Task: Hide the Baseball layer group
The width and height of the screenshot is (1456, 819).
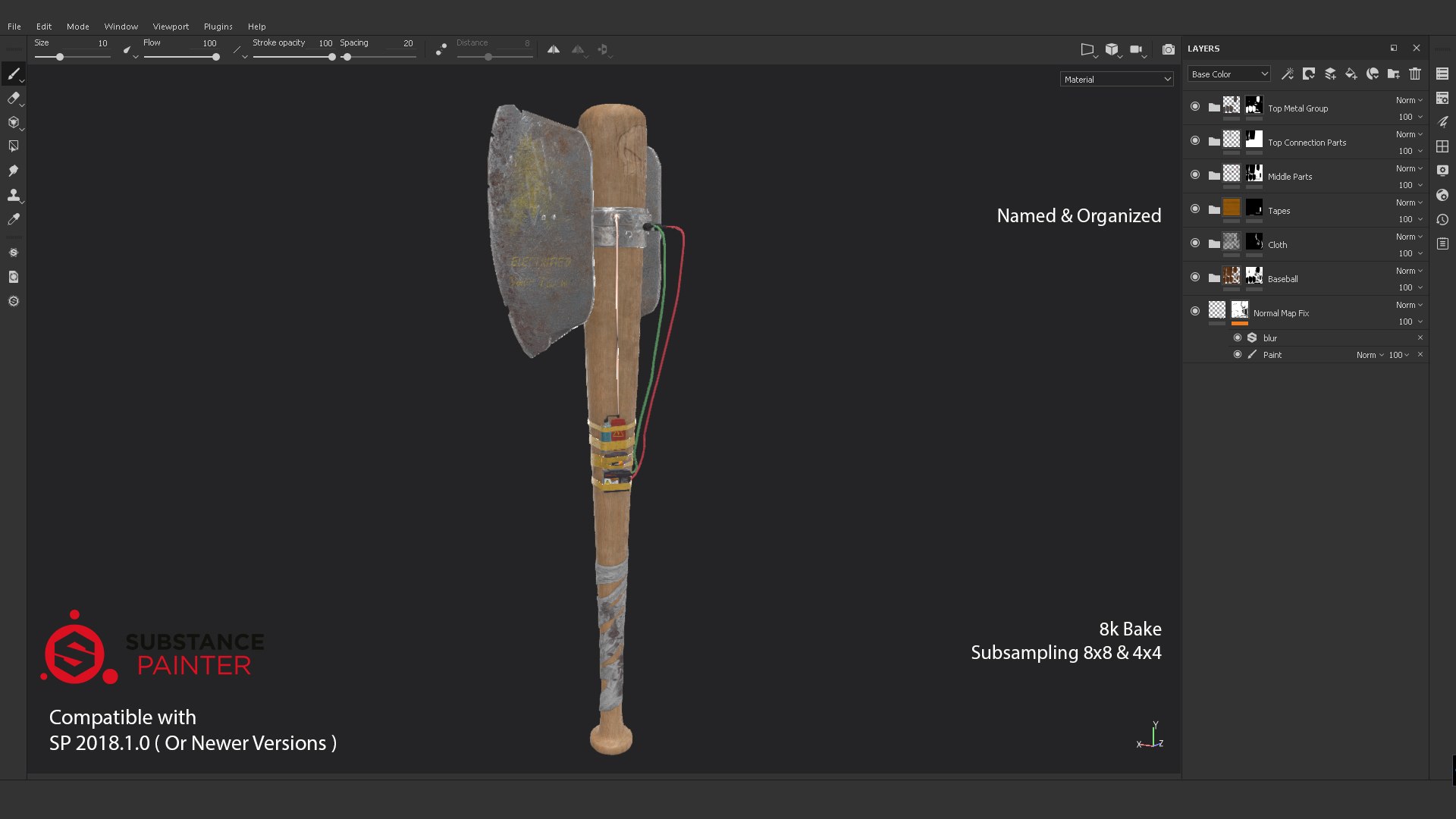Action: (x=1195, y=278)
